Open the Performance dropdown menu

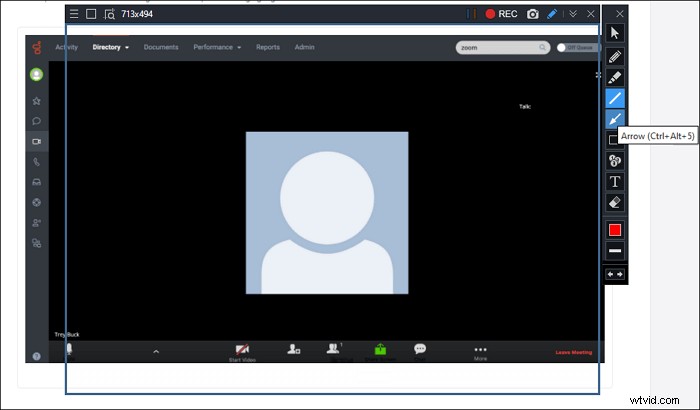(217, 47)
